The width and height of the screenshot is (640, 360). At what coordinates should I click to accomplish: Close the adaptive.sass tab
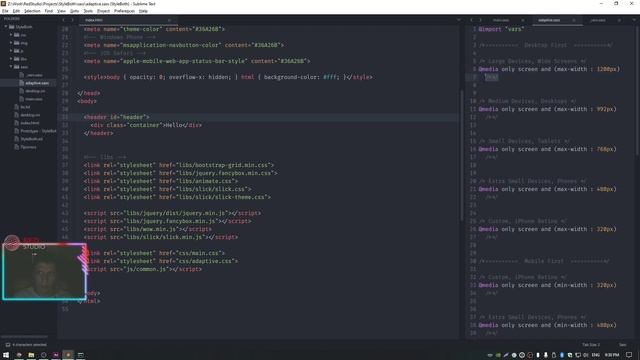573,20
